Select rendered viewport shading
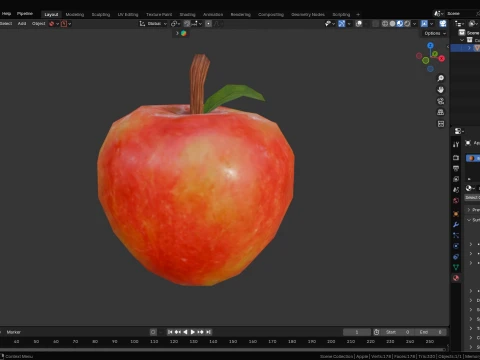This screenshot has height=360, width=480. (x=407, y=24)
